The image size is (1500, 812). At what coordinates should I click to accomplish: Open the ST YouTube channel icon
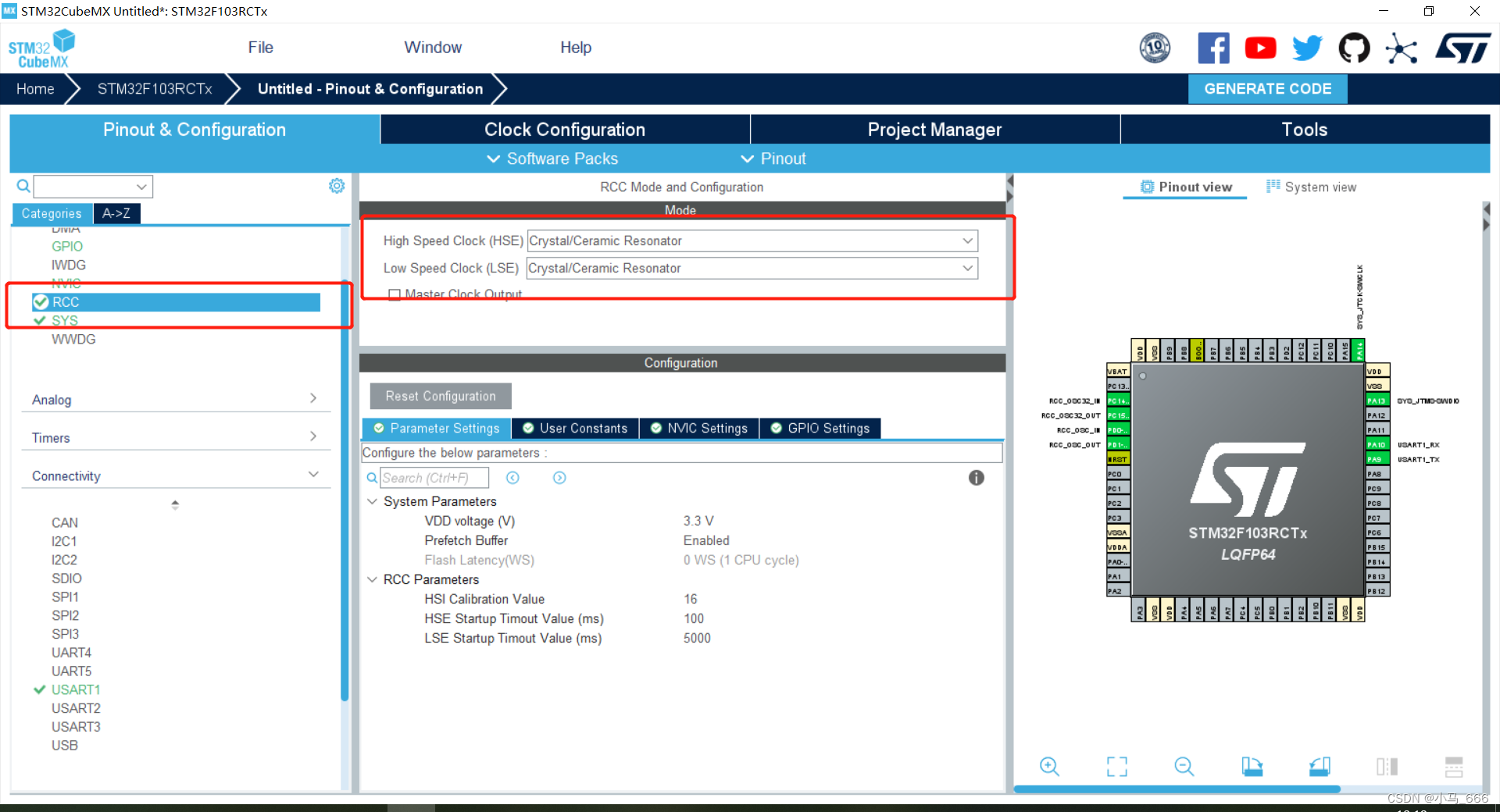pos(1260,48)
